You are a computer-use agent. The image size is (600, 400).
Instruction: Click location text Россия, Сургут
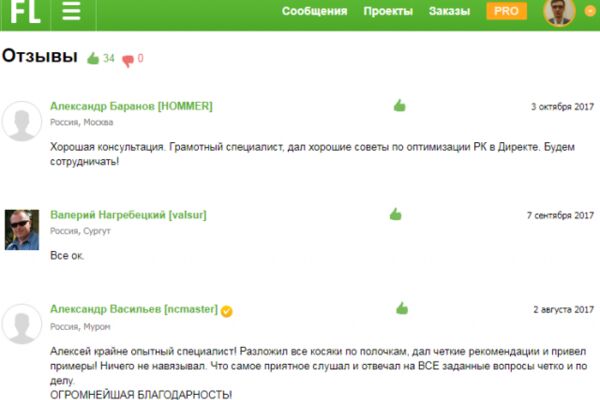tap(80, 231)
